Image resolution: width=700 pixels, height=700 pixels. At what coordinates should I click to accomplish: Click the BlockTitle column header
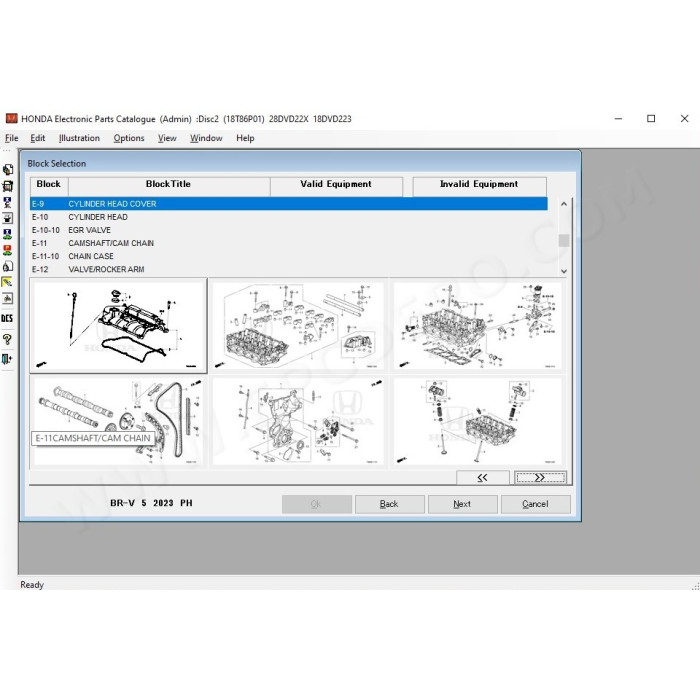(x=169, y=186)
